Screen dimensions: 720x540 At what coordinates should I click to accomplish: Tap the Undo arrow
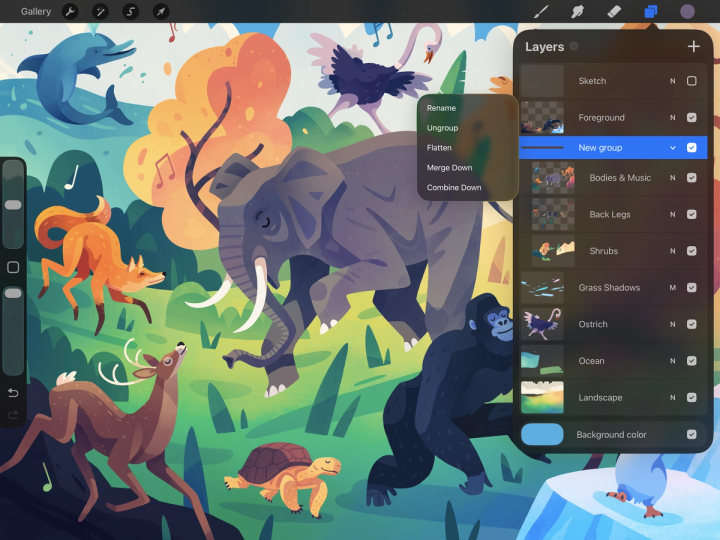tap(13, 393)
